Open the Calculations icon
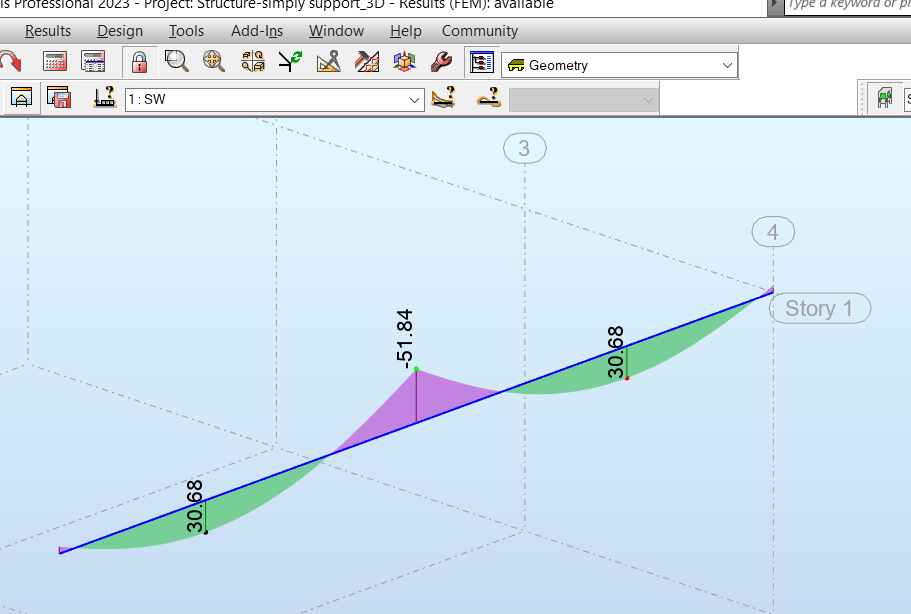This screenshot has width=911, height=614. pyautogui.click(x=54, y=61)
